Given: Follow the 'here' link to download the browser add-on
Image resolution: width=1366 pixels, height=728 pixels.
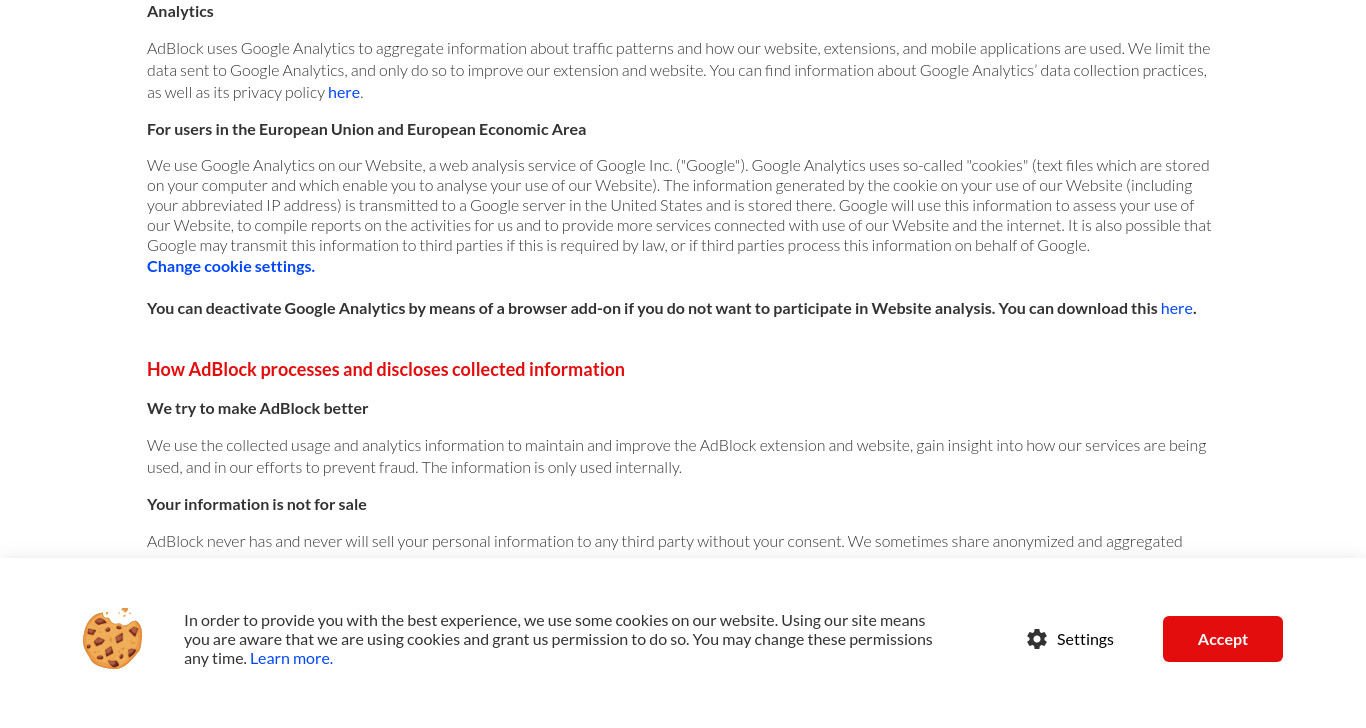Looking at the screenshot, I should click(1176, 308).
